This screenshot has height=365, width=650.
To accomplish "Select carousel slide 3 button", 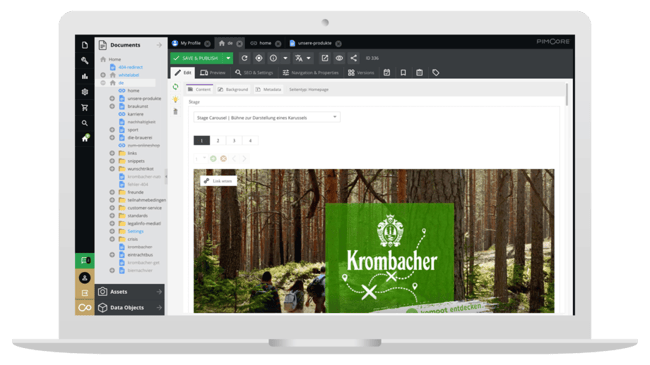I will coord(234,141).
